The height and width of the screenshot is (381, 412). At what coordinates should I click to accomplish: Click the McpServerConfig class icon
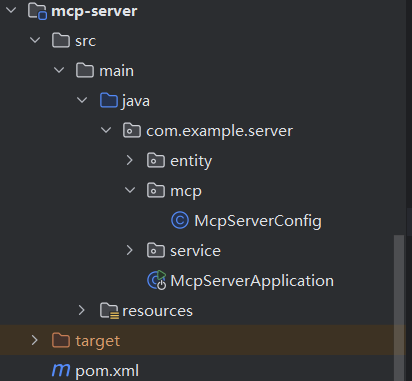180,220
